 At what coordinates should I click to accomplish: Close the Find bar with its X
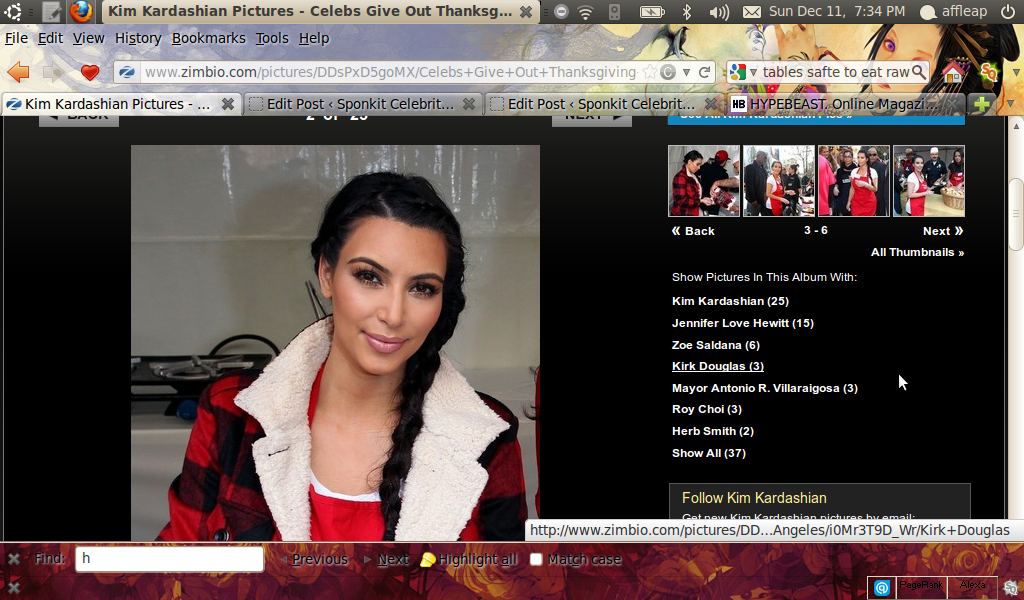click(13, 559)
